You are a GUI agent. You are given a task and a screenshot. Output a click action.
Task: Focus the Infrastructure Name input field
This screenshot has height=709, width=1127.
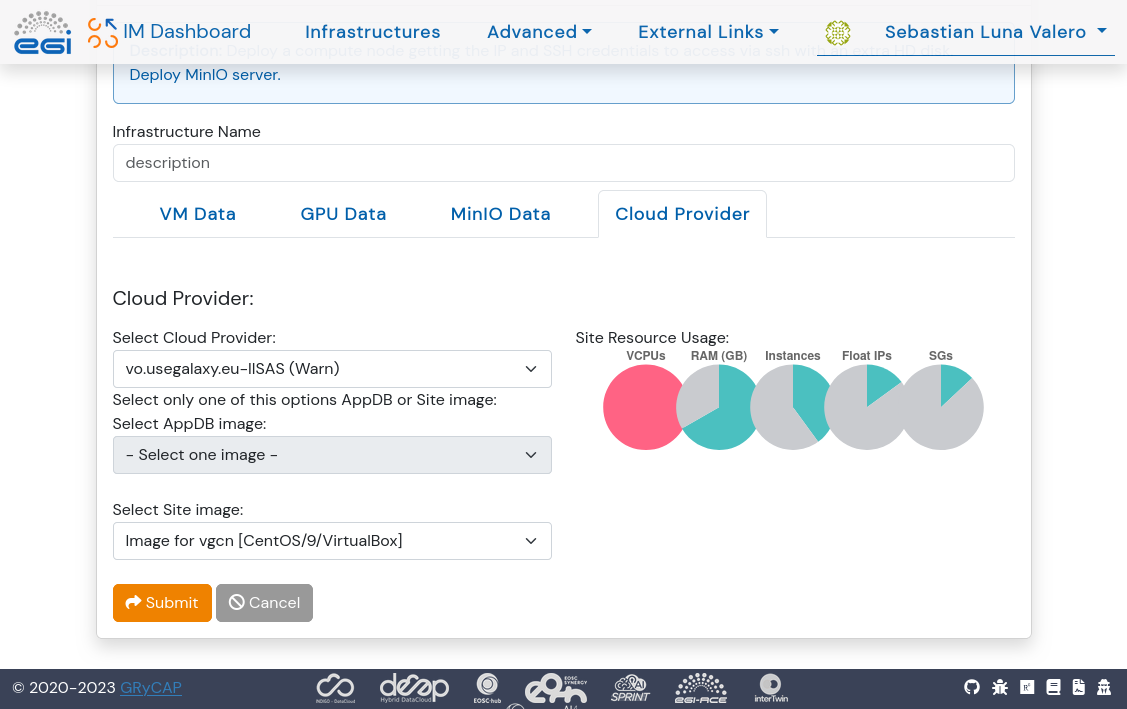pos(564,163)
